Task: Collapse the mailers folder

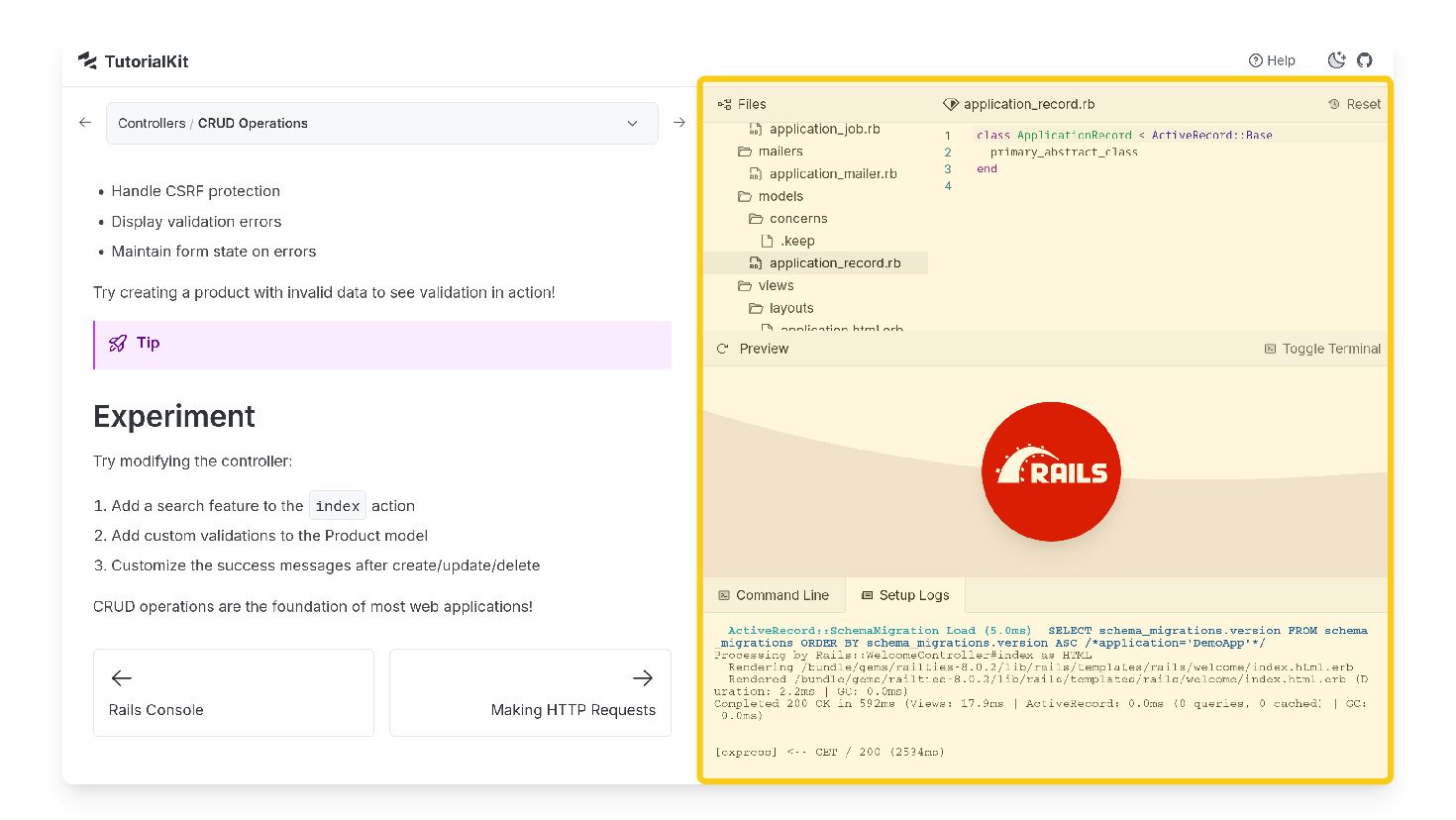Action: point(770,152)
